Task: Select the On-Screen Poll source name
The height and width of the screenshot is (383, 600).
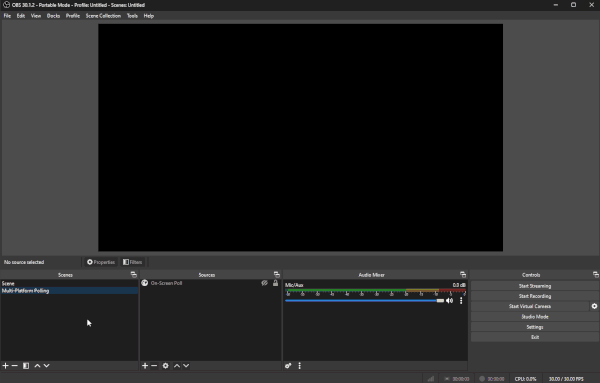Action: [166, 283]
